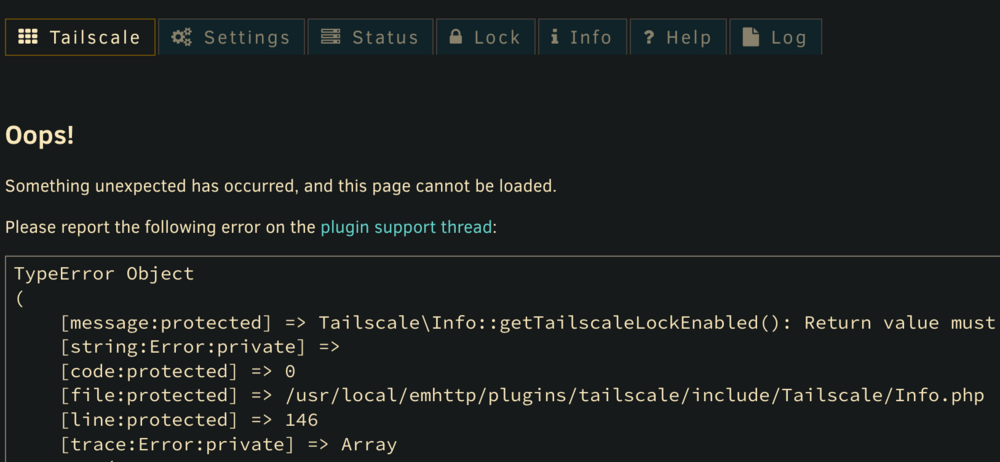Click the getTailscaleLockEnabled error message line
This screenshot has width=1000, height=462.
[x=530, y=323]
